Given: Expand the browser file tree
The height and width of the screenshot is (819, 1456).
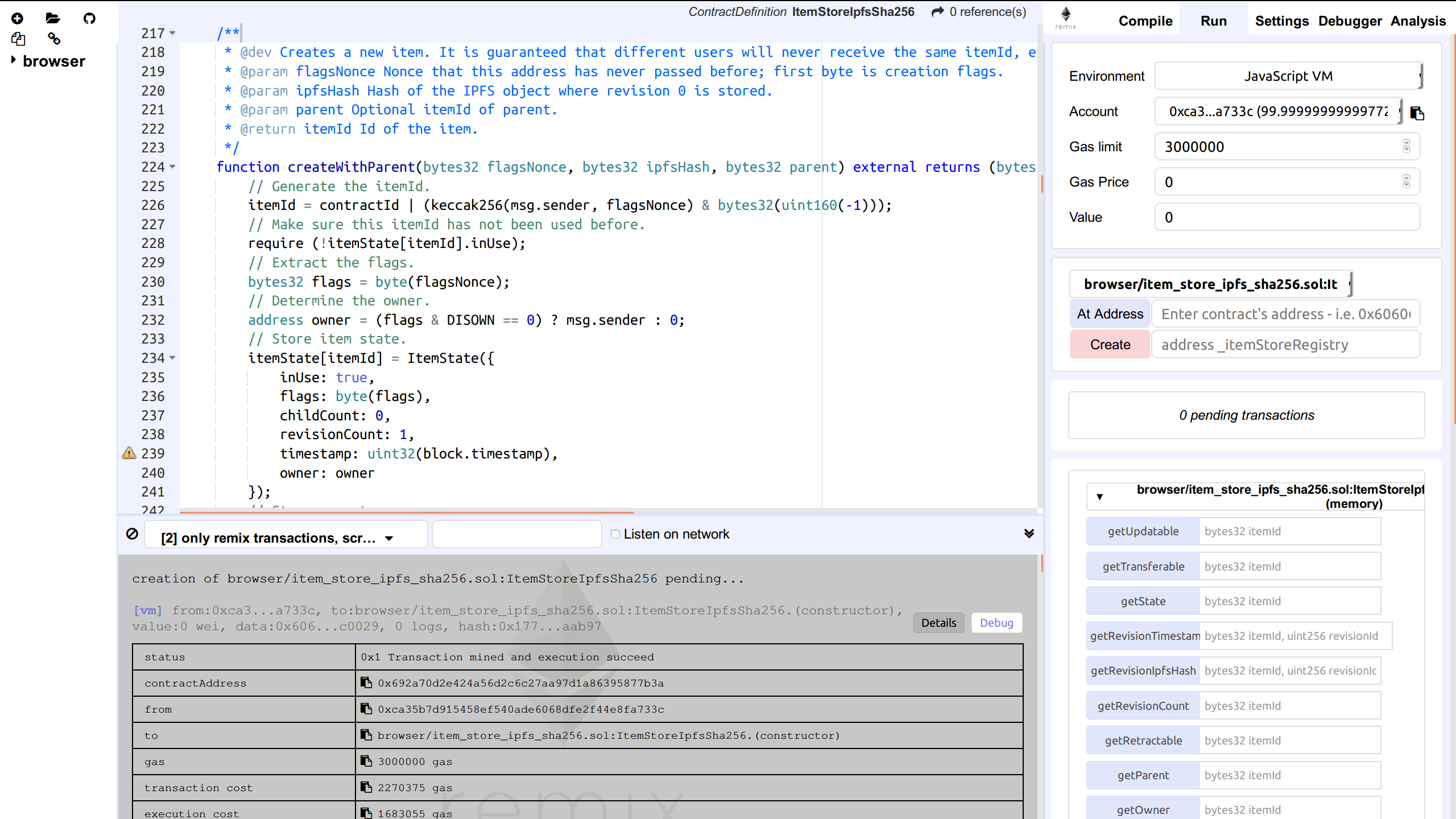Looking at the screenshot, I should [14, 60].
